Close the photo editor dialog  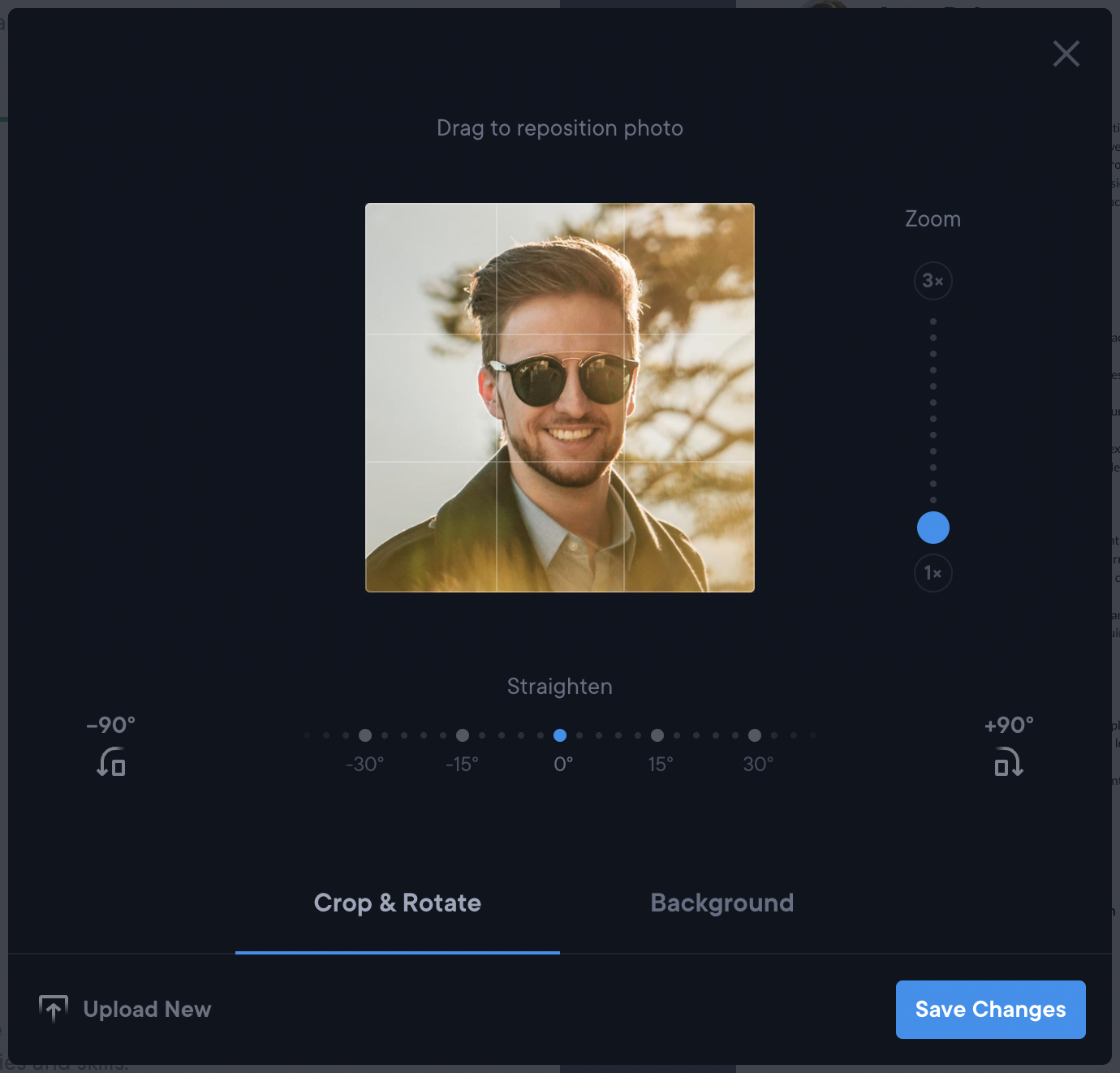tap(1066, 54)
